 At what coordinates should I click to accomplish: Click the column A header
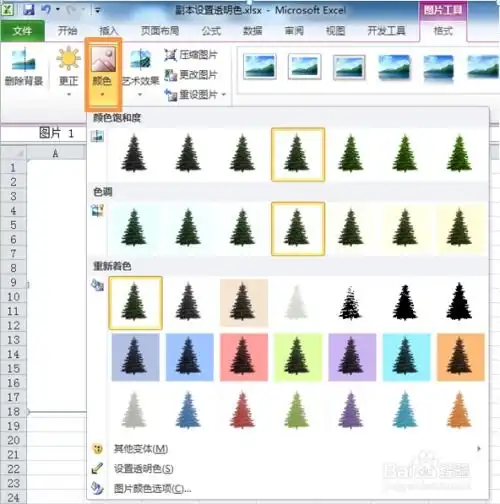(56, 153)
